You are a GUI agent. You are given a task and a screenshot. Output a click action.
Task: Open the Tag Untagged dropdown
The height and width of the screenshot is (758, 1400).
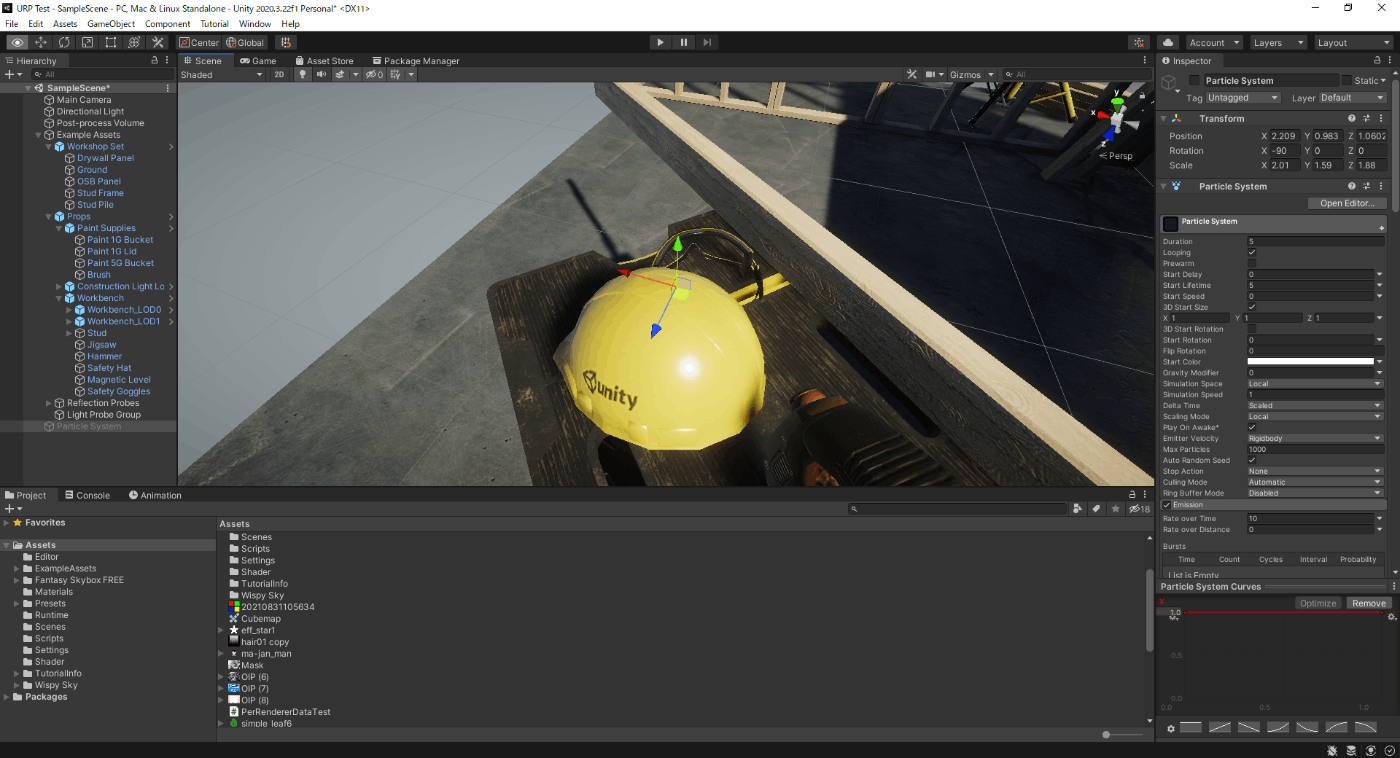point(1244,98)
